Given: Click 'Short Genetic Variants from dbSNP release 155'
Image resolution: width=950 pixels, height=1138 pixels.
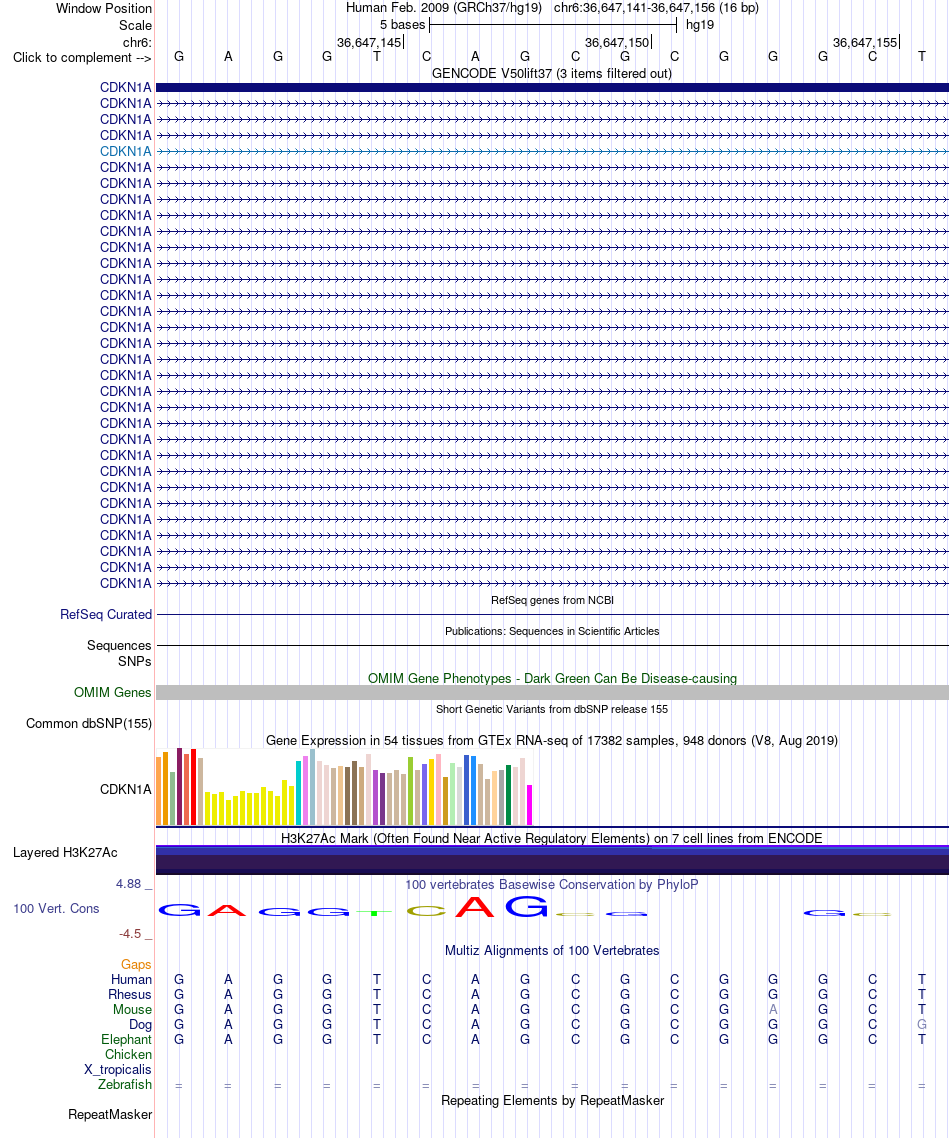Looking at the screenshot, I should [x=552, y=709].
